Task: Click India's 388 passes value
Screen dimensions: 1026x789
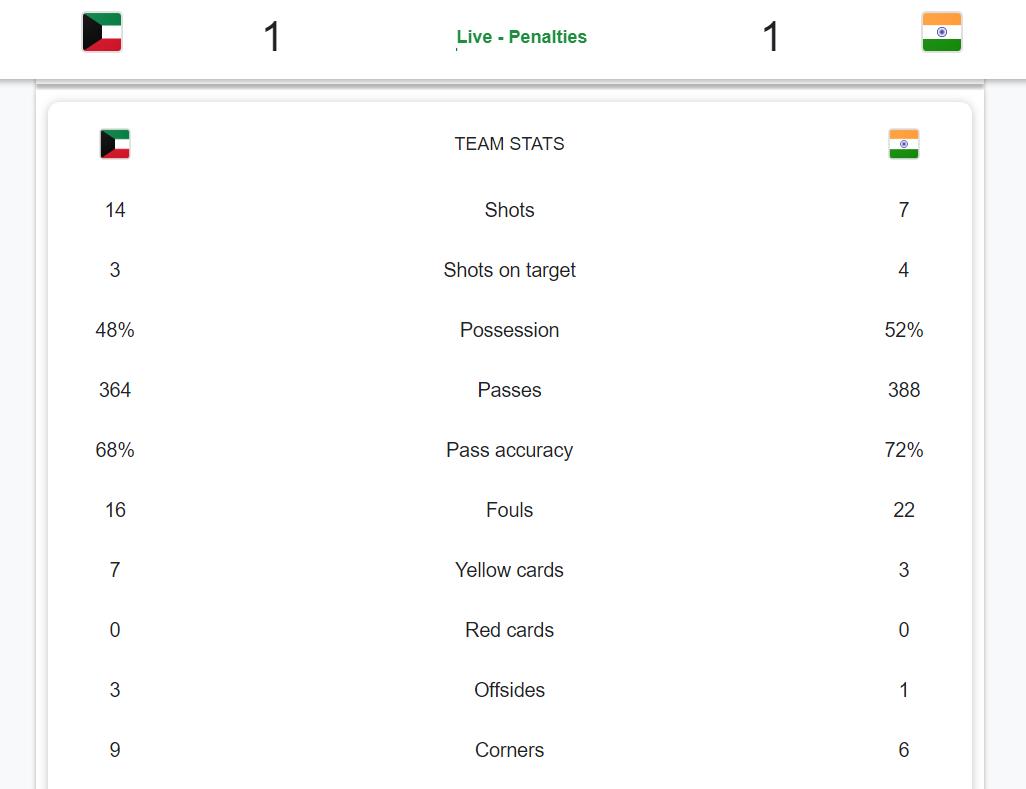Action: pos(903,390)
